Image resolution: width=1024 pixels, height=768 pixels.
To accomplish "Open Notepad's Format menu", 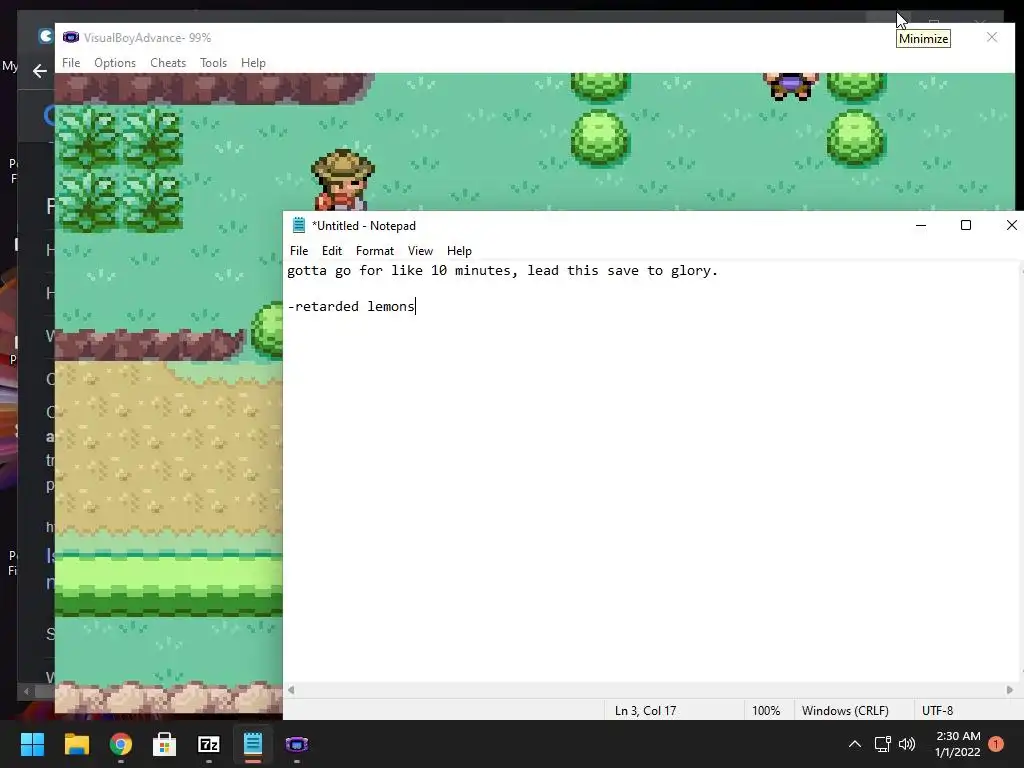I will point(375,251).
